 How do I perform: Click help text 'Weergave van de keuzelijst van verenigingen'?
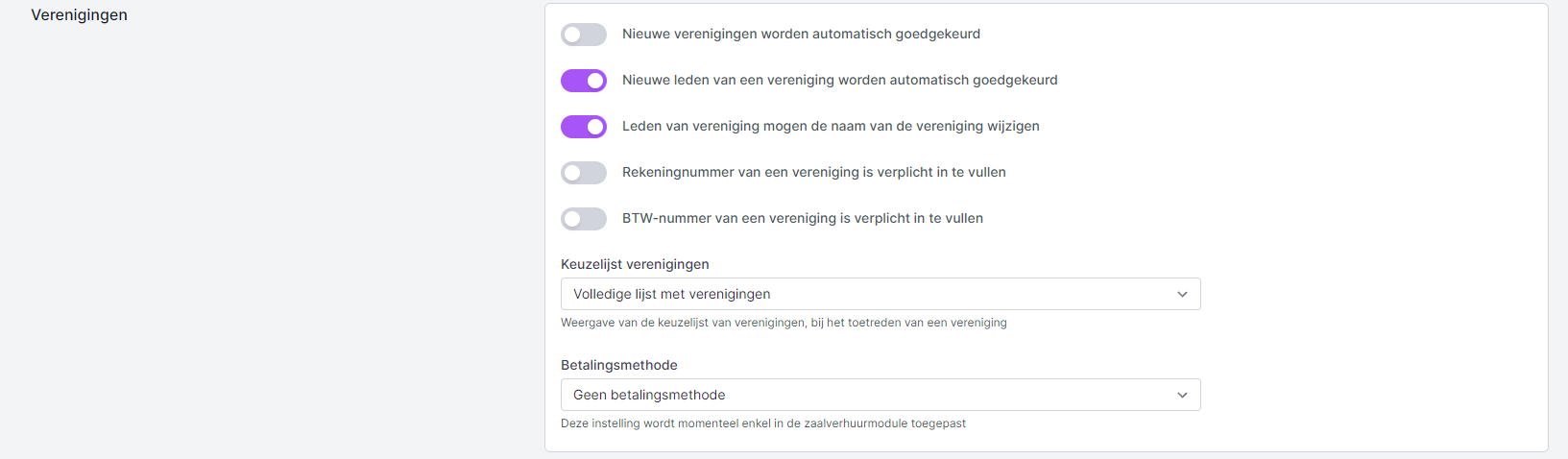coord(784,323)
